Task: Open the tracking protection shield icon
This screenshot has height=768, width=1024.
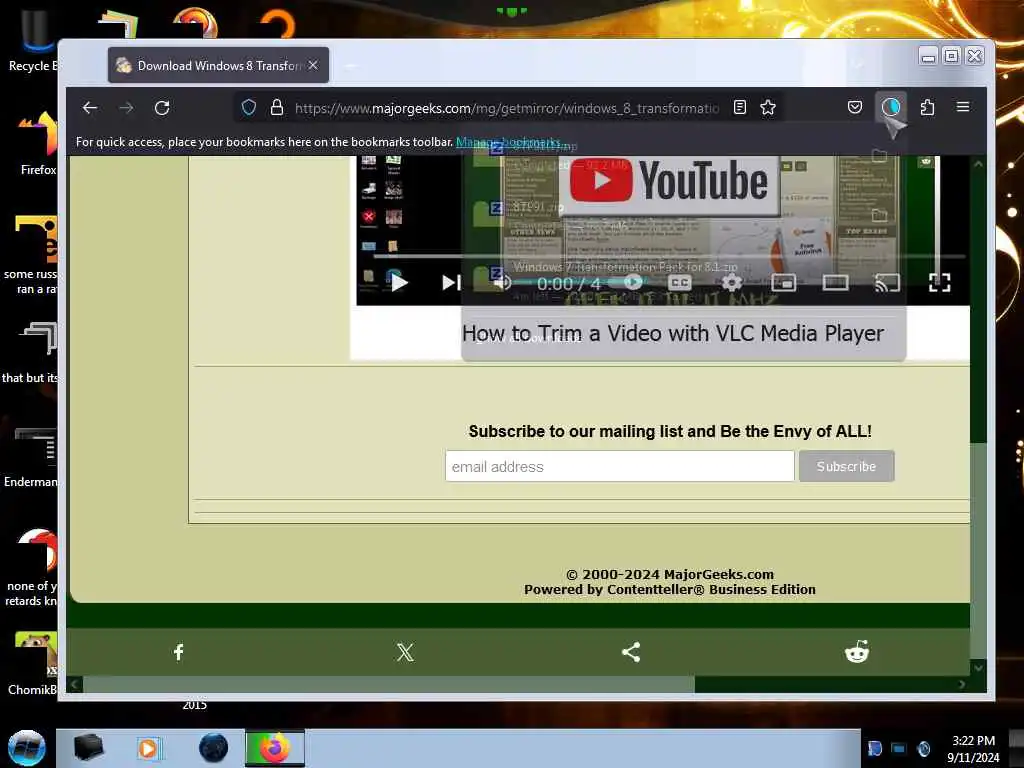Action: (249, 107)
